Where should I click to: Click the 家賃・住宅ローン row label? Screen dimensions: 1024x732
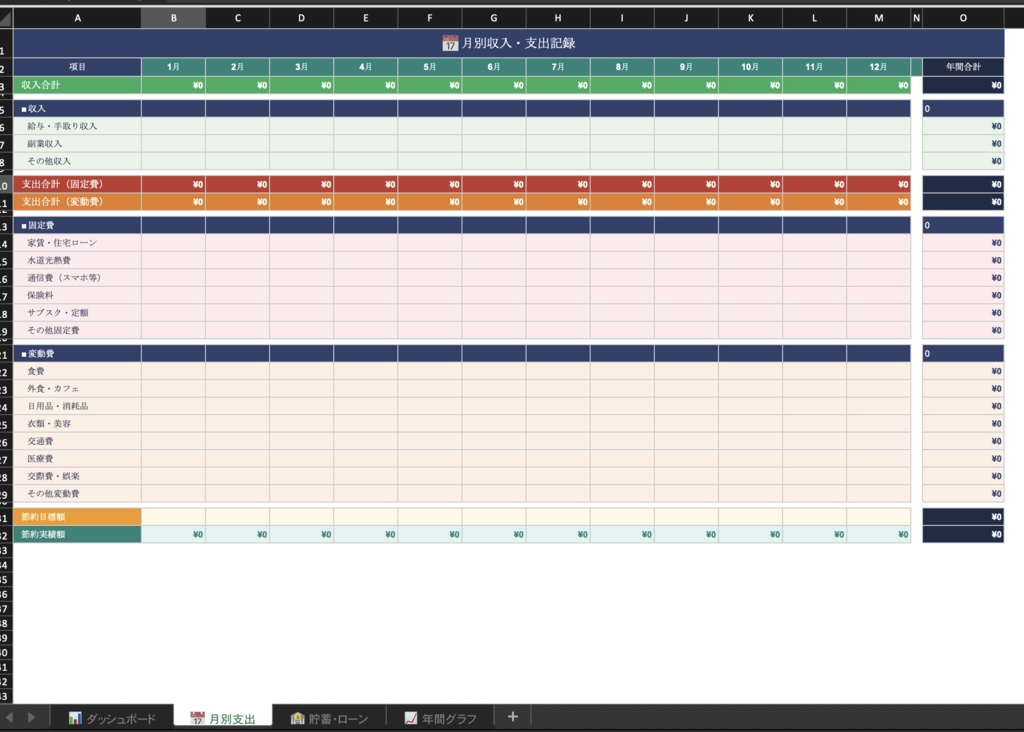(77, 243)
